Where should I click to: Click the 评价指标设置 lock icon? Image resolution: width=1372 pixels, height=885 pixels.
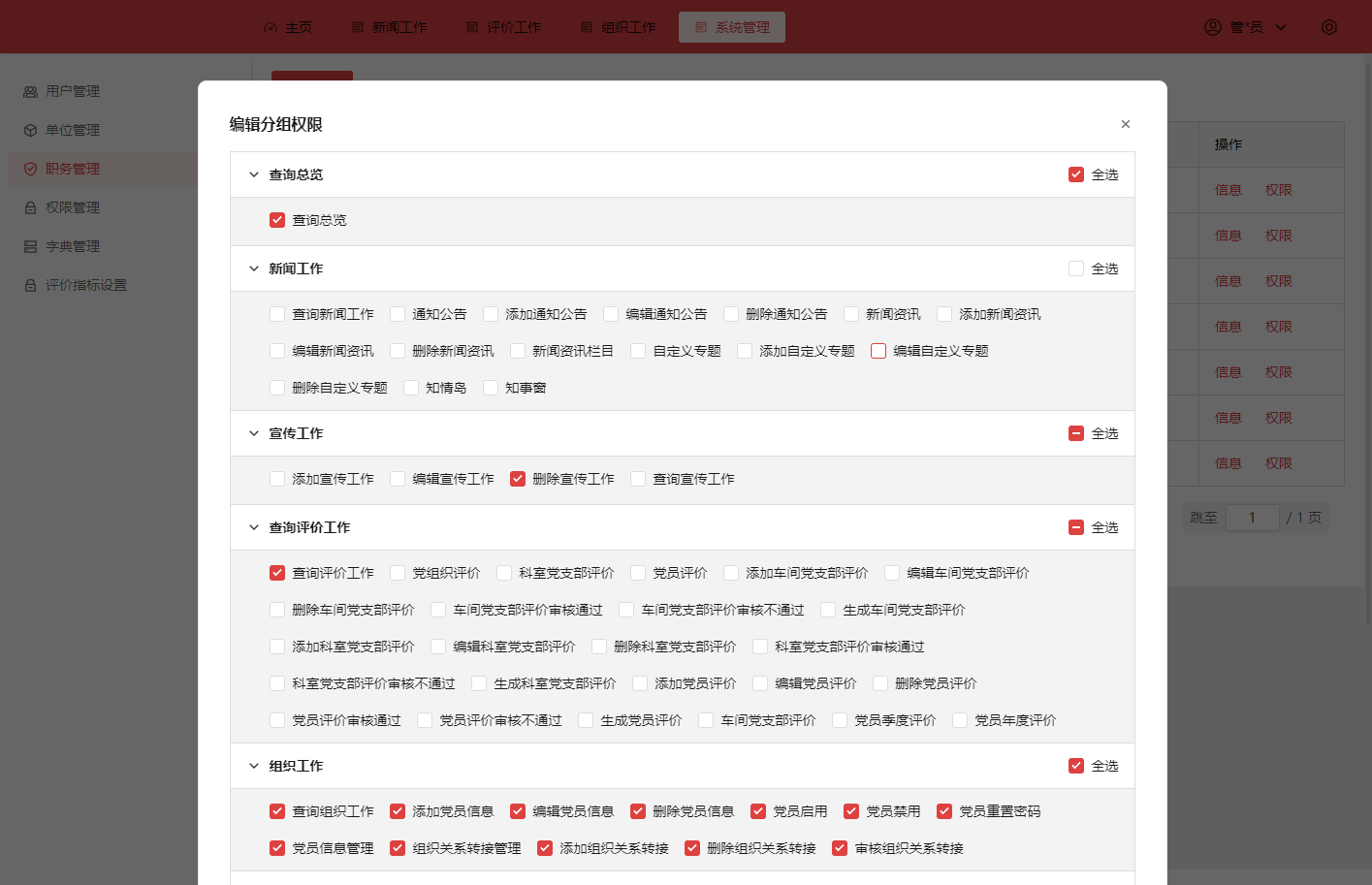click(30, 285)
